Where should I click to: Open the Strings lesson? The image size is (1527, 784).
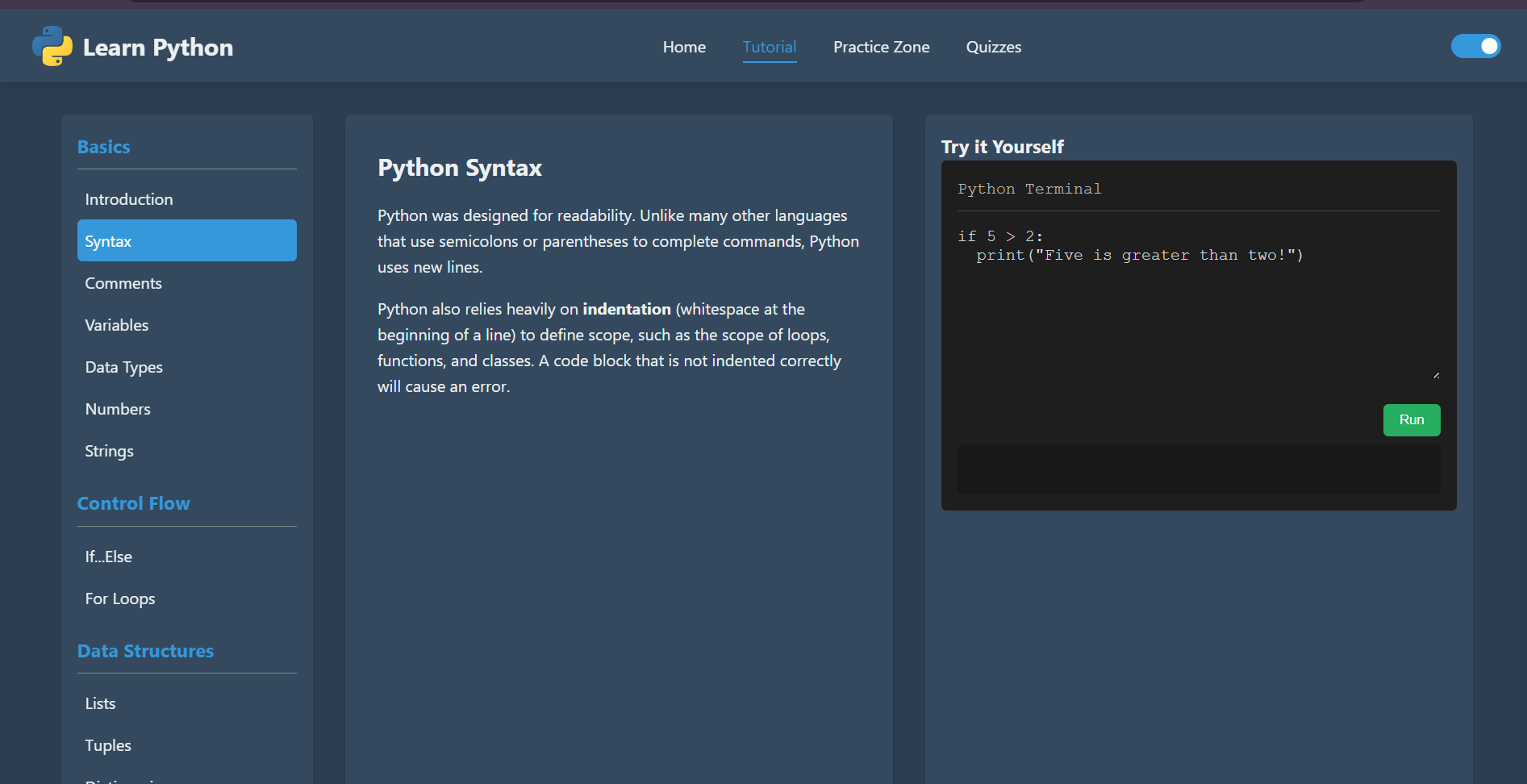coord(187,451)
